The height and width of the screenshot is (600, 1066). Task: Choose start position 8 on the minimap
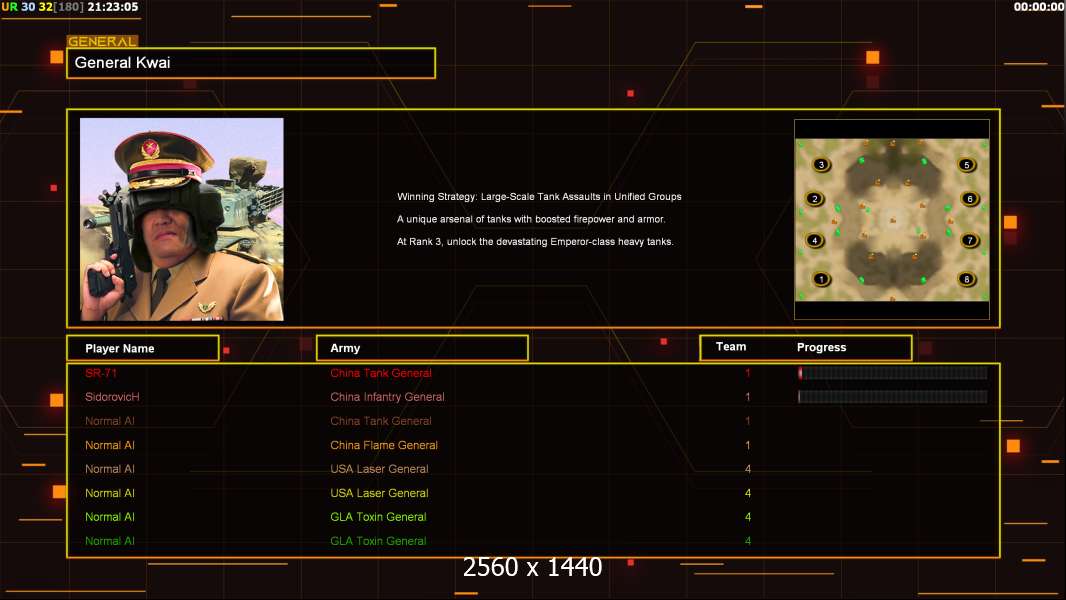click(x=966, y=280)
